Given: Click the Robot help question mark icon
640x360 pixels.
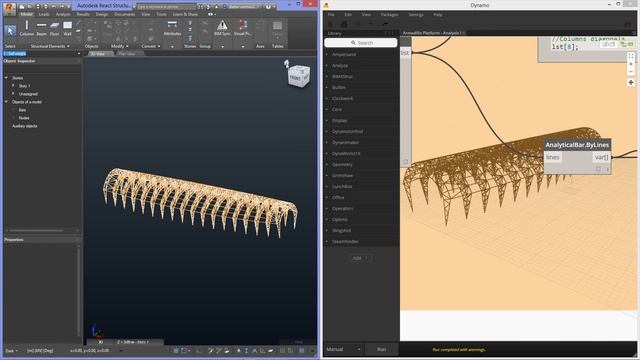Looking at the screenshot, I should (x=268, y=7).
